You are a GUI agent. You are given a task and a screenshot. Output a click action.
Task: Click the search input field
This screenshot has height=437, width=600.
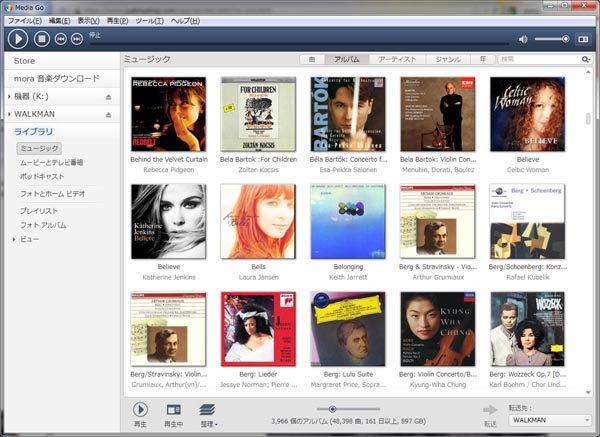539,59
